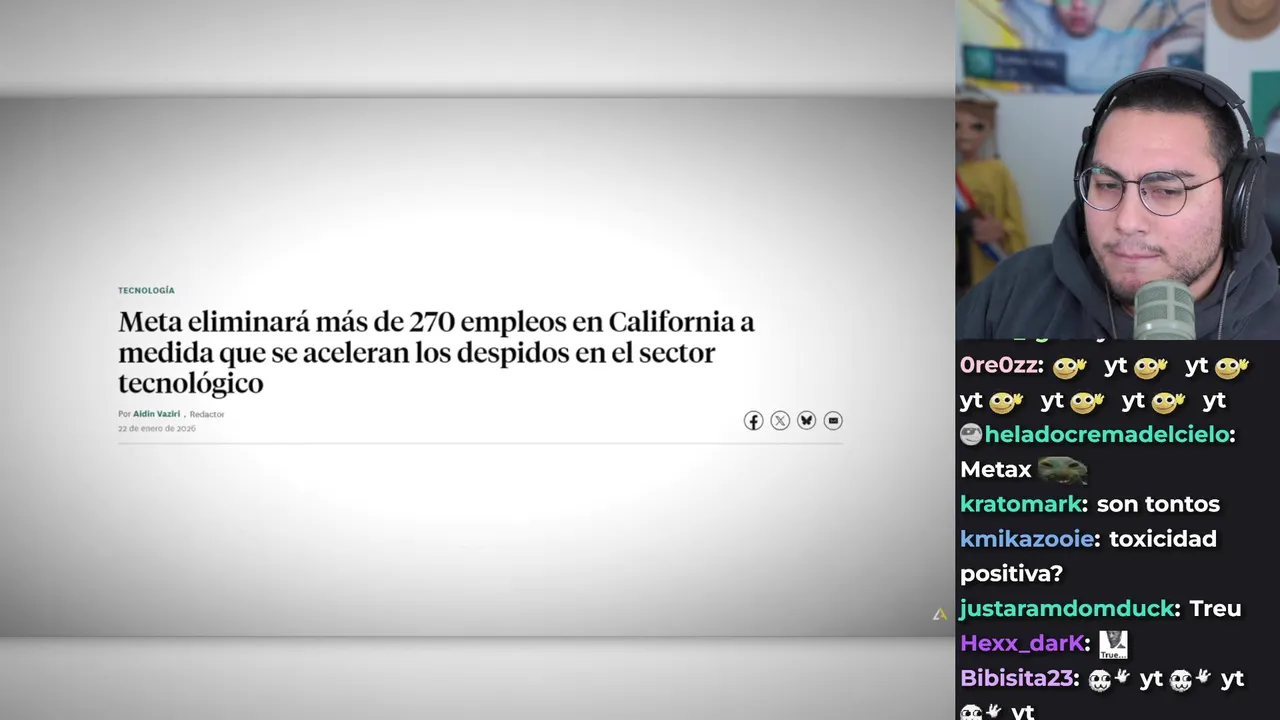Share the article on X

pos(780,421)
